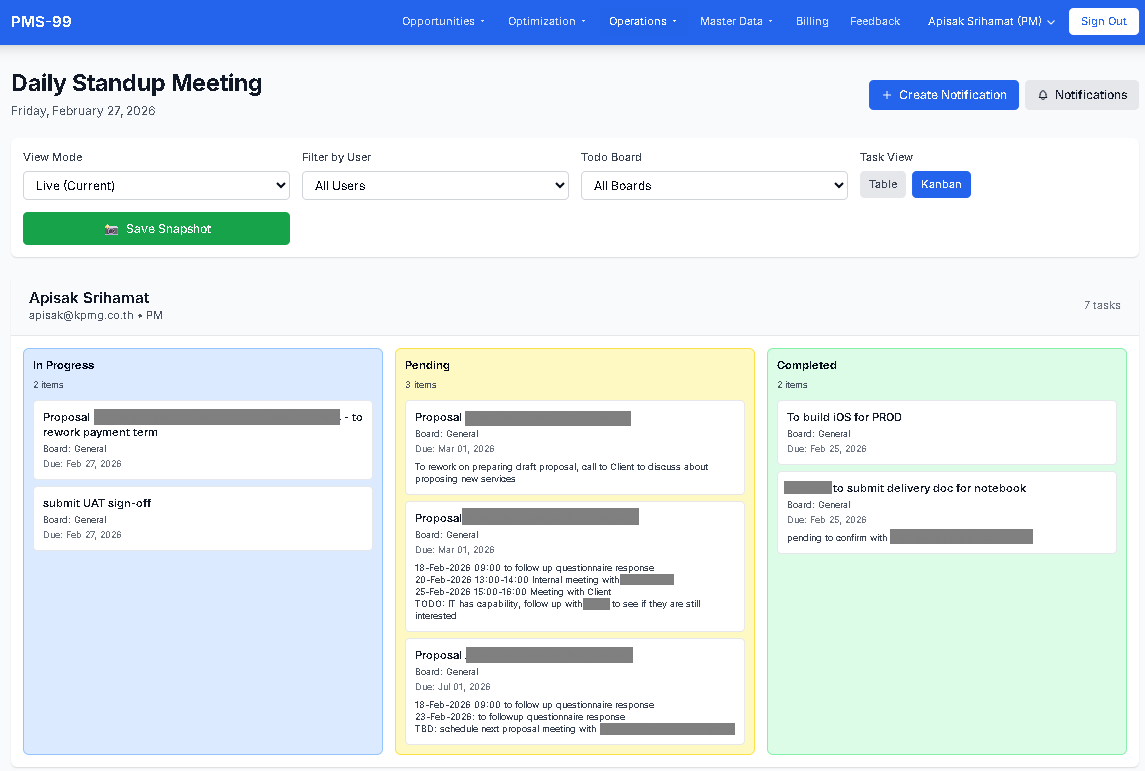Image resolution: width=1145 pixels, height=771 pixels.
Task: Open the Master Data menu
Action: [735, 21]
